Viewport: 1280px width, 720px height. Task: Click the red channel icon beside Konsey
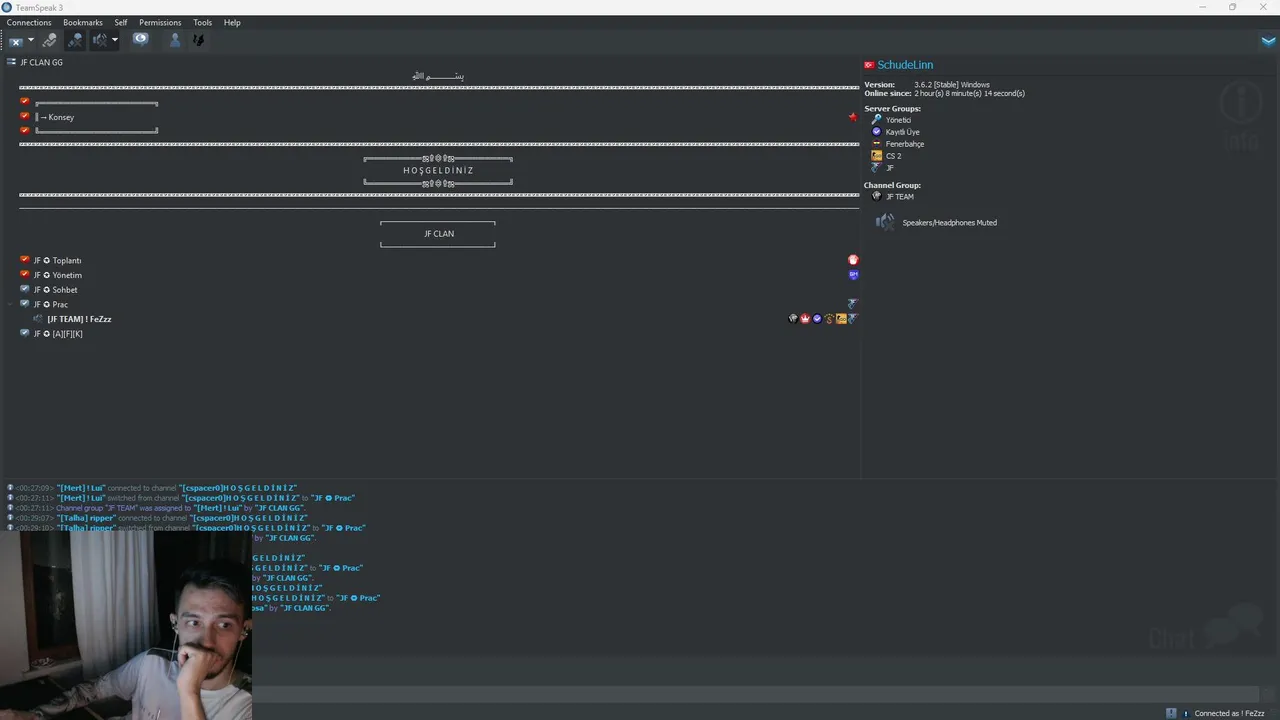click(x=25, y=116)
